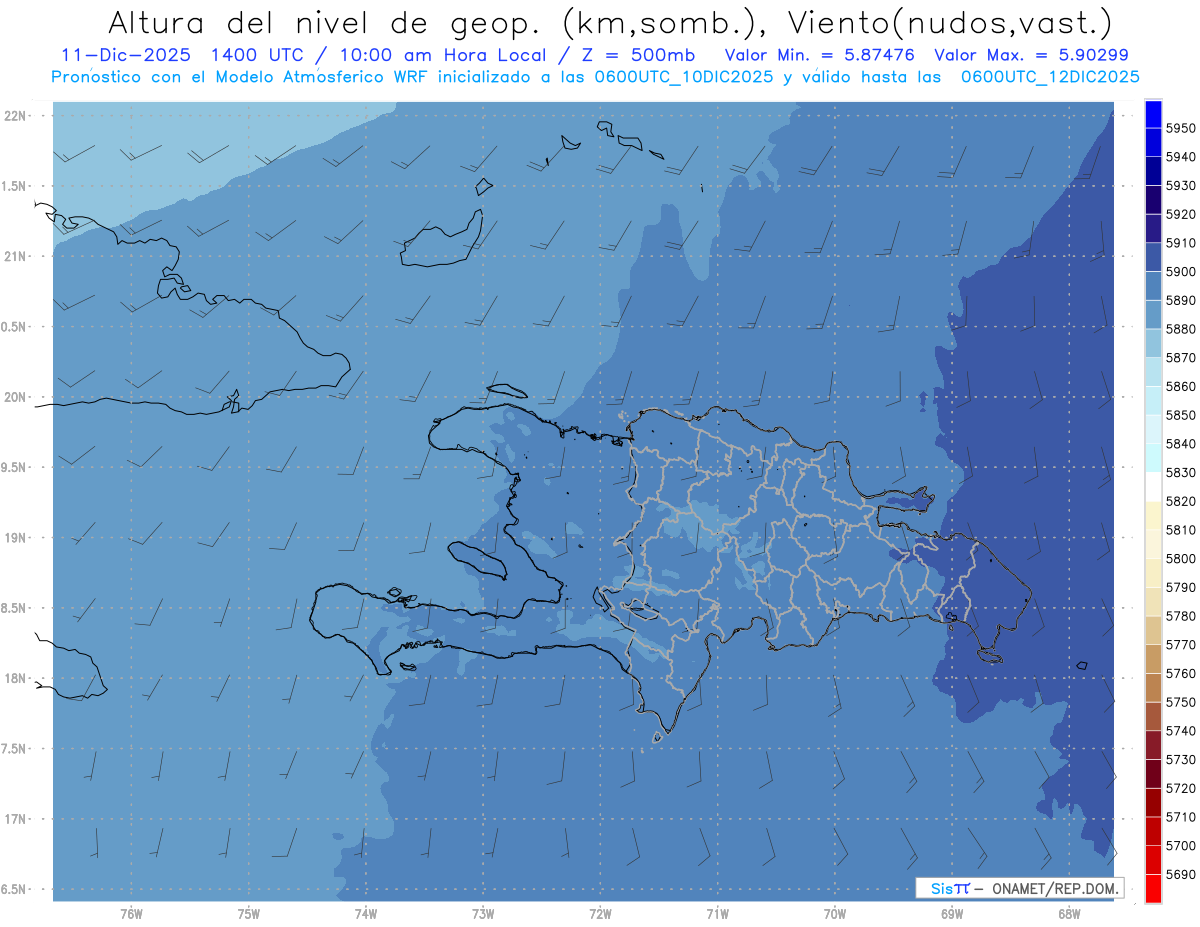Screen dimensions: 1200x927
Task: Click the '68W' longitude label
Action: pyautogui.click(x=1069, y=914)
